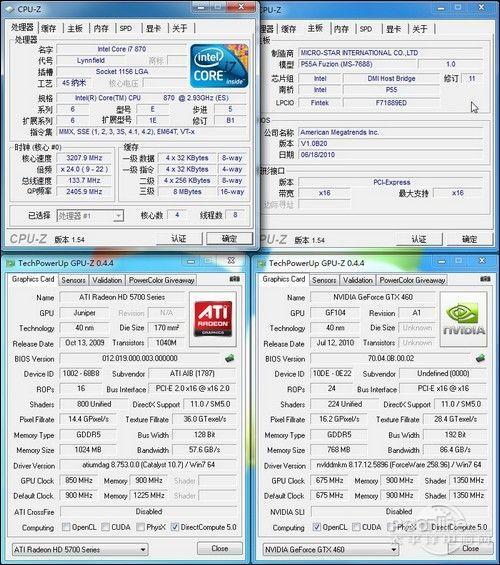Click core speed value 3207.9 MHz
Image resolution: width=500 pixels, height=565 pixels.
(x=84, y=158)
